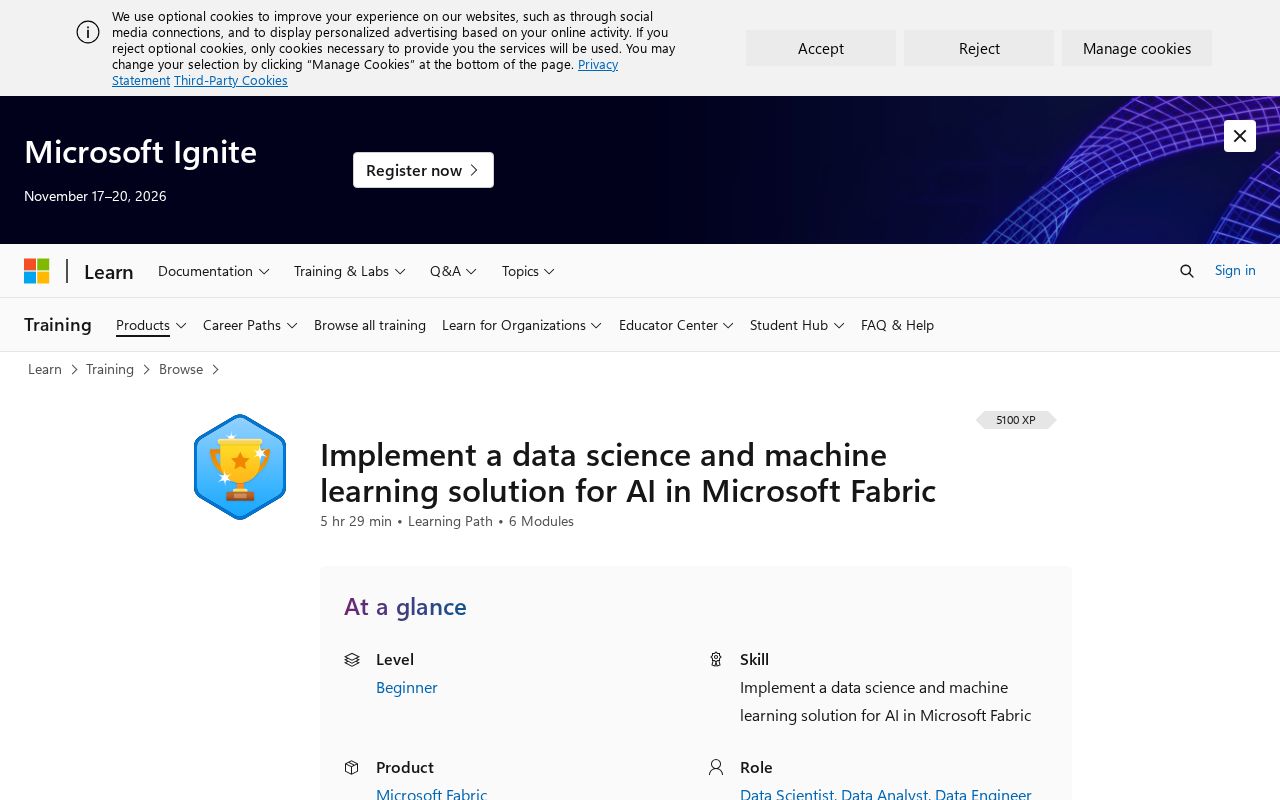Accept optional cookies
Screen dimensions: 1280x800
coord(821,48)
